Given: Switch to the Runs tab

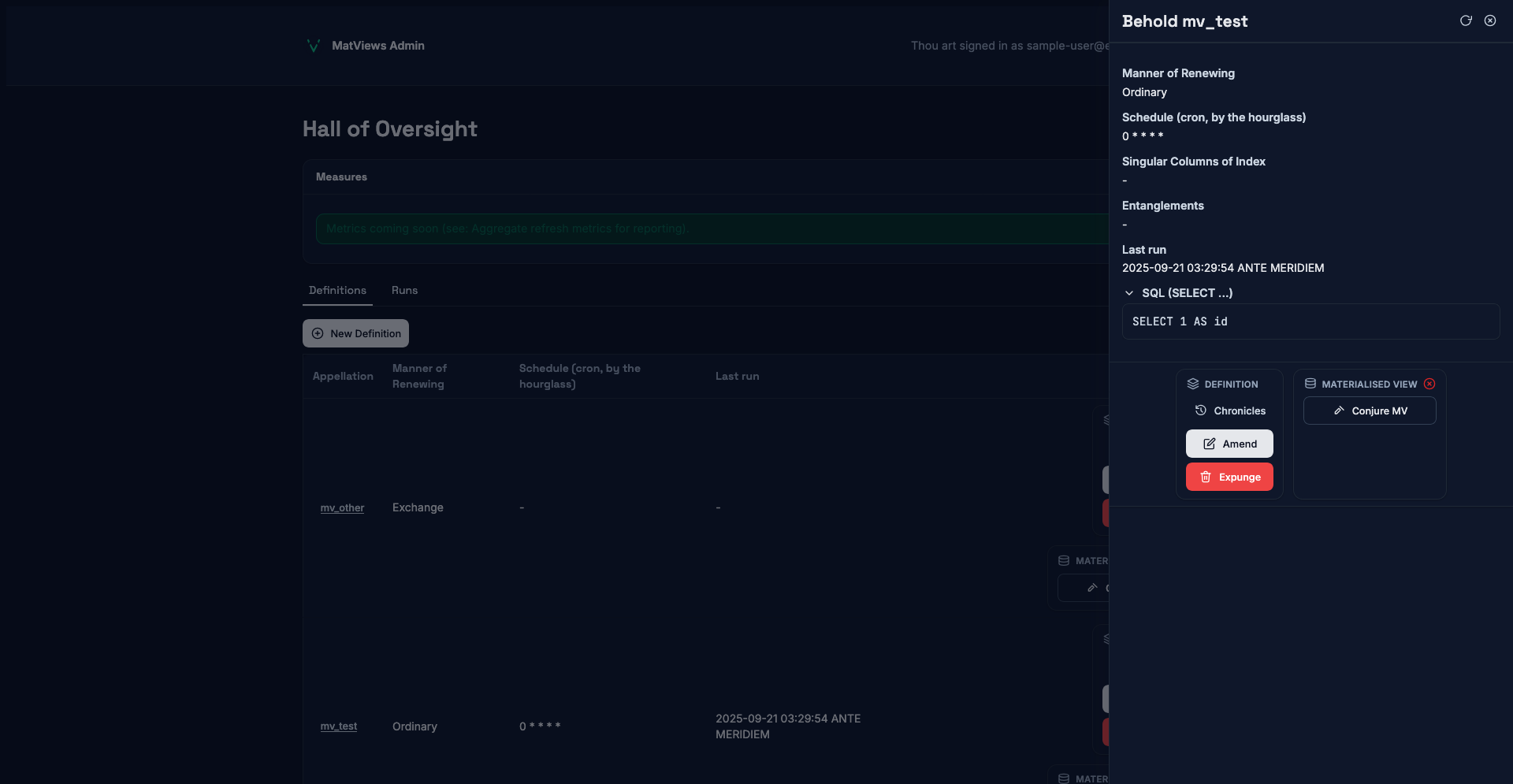Looking at the screenshot, I should click(x=404, y=291).
